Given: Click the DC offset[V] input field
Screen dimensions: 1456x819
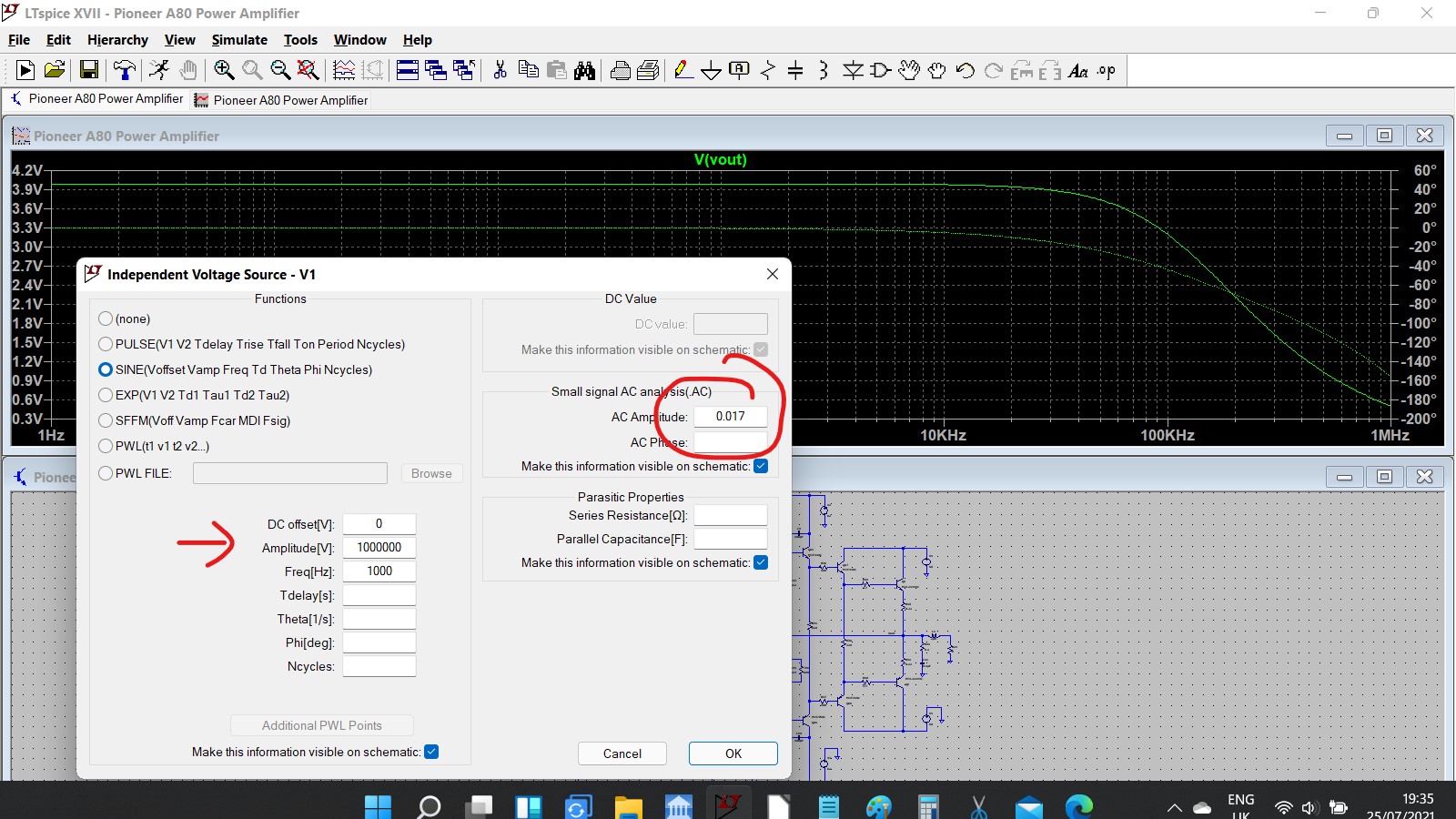Looking at the screenshot, I should [x=379, y=524].
